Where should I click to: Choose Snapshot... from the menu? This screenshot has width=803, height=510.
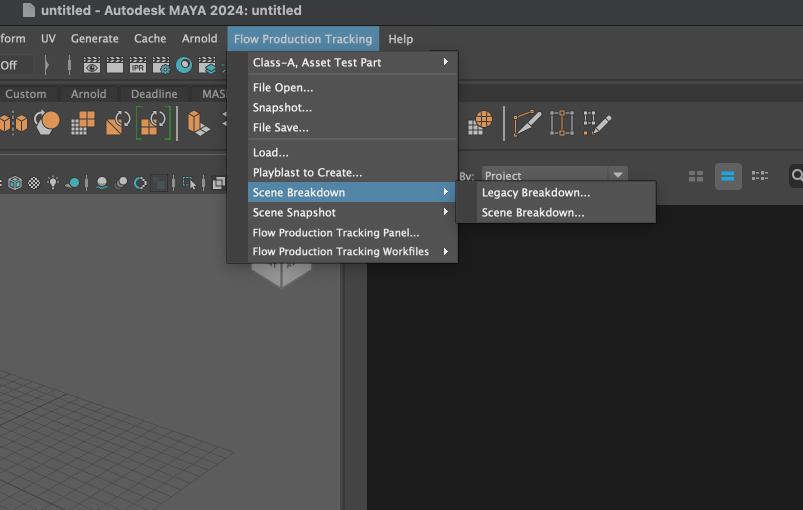[x=352, y=108]
